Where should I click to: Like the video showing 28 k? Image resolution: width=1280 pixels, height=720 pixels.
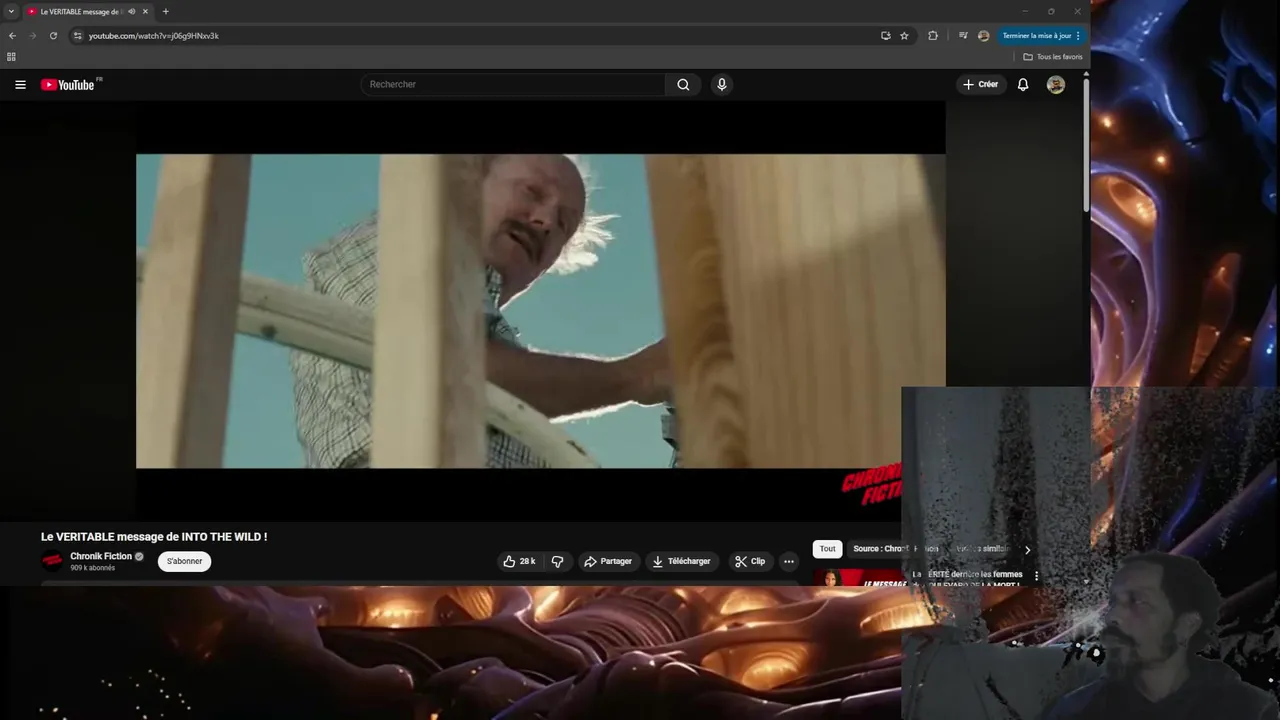pyautogui.click(x=520, y=561)
